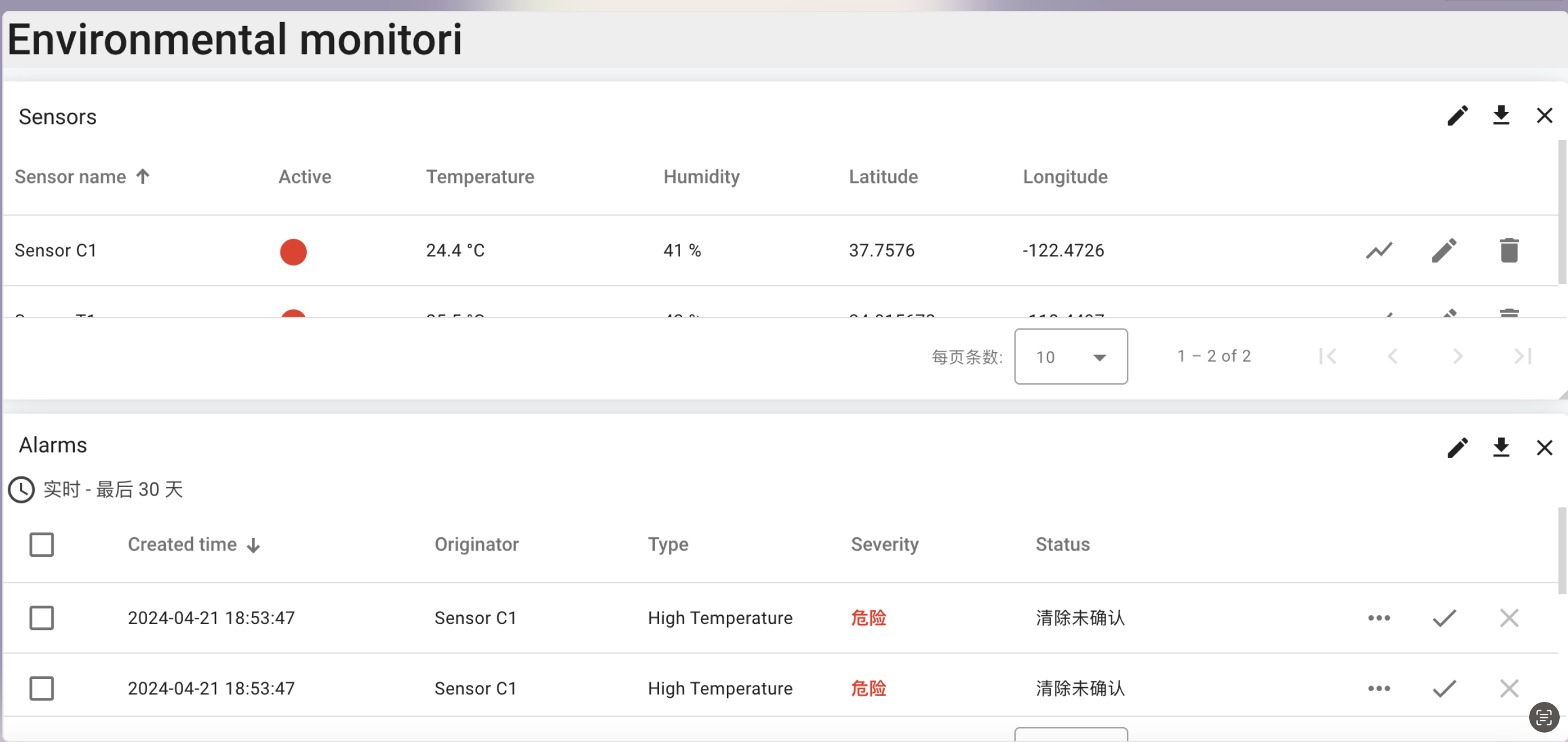Sort sensors by Longitude column
The width and height of the screenshot is (1568, 742).
coord(1065,177)
